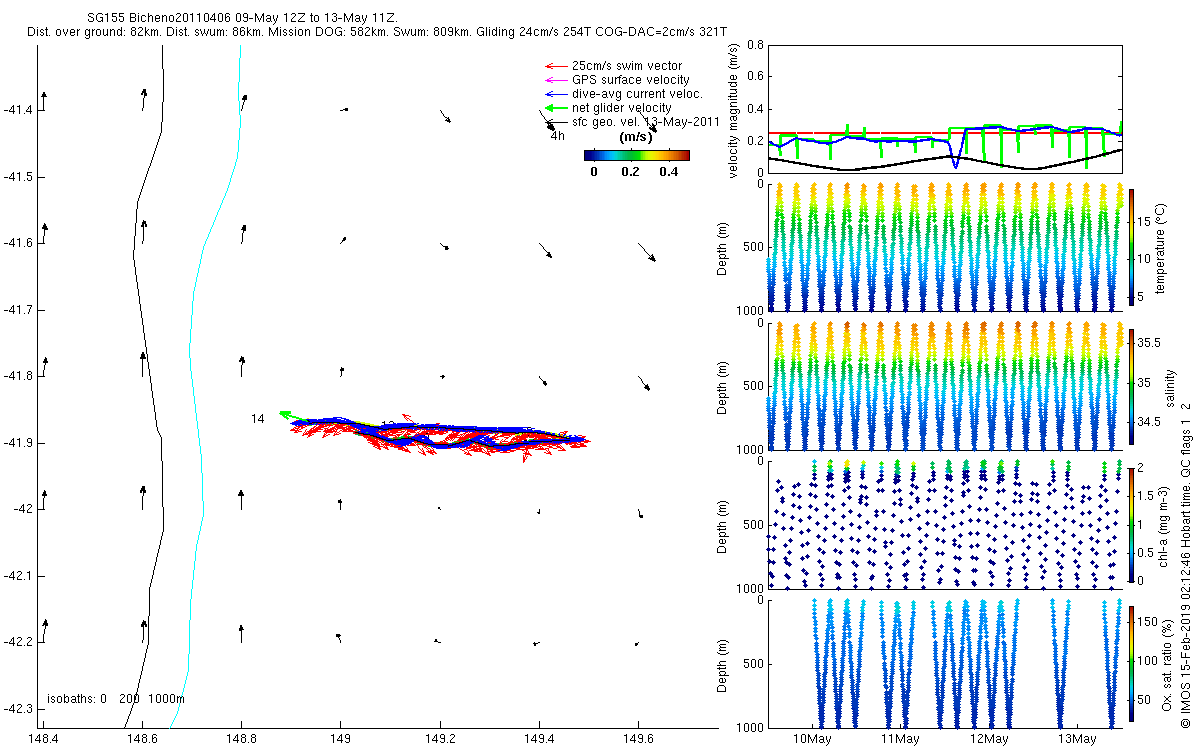The height and width of the screenshot is (750, 1200).
Task: Click the 'isobaths: 0 200 1000m' label
Action: tap(116, 699)
